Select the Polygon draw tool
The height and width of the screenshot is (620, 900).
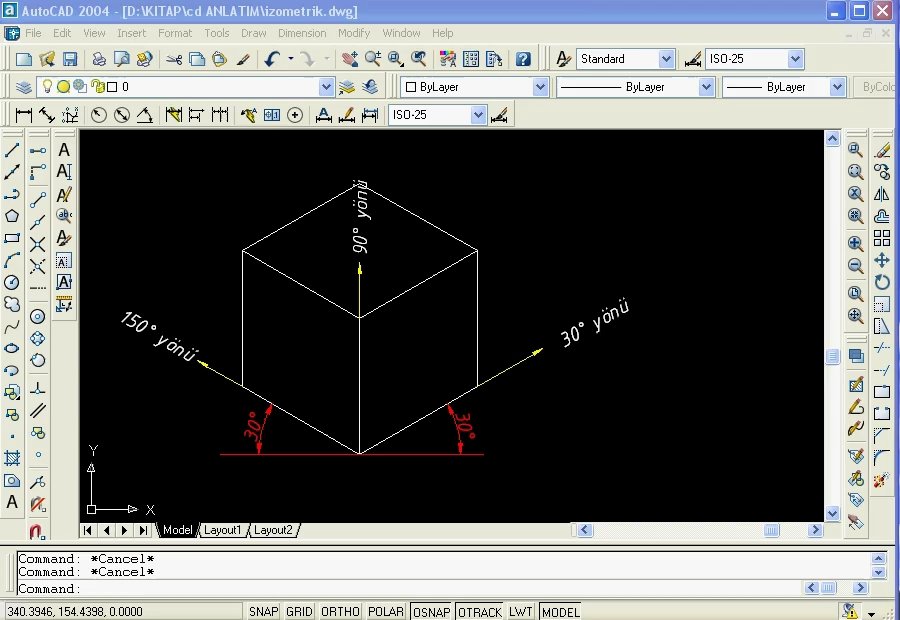[12, 216]
